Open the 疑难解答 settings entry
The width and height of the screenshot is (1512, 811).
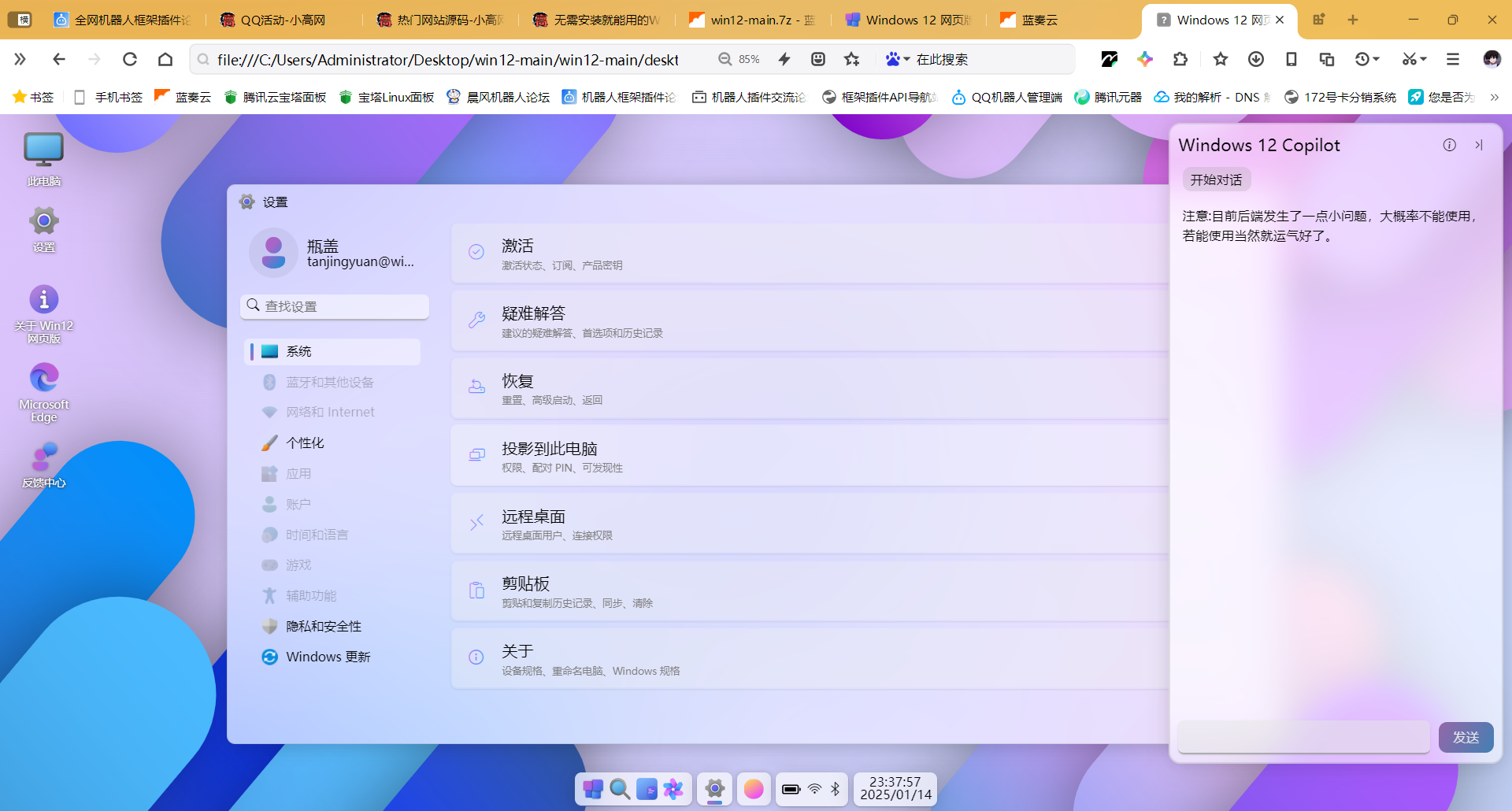click(810, 320)
